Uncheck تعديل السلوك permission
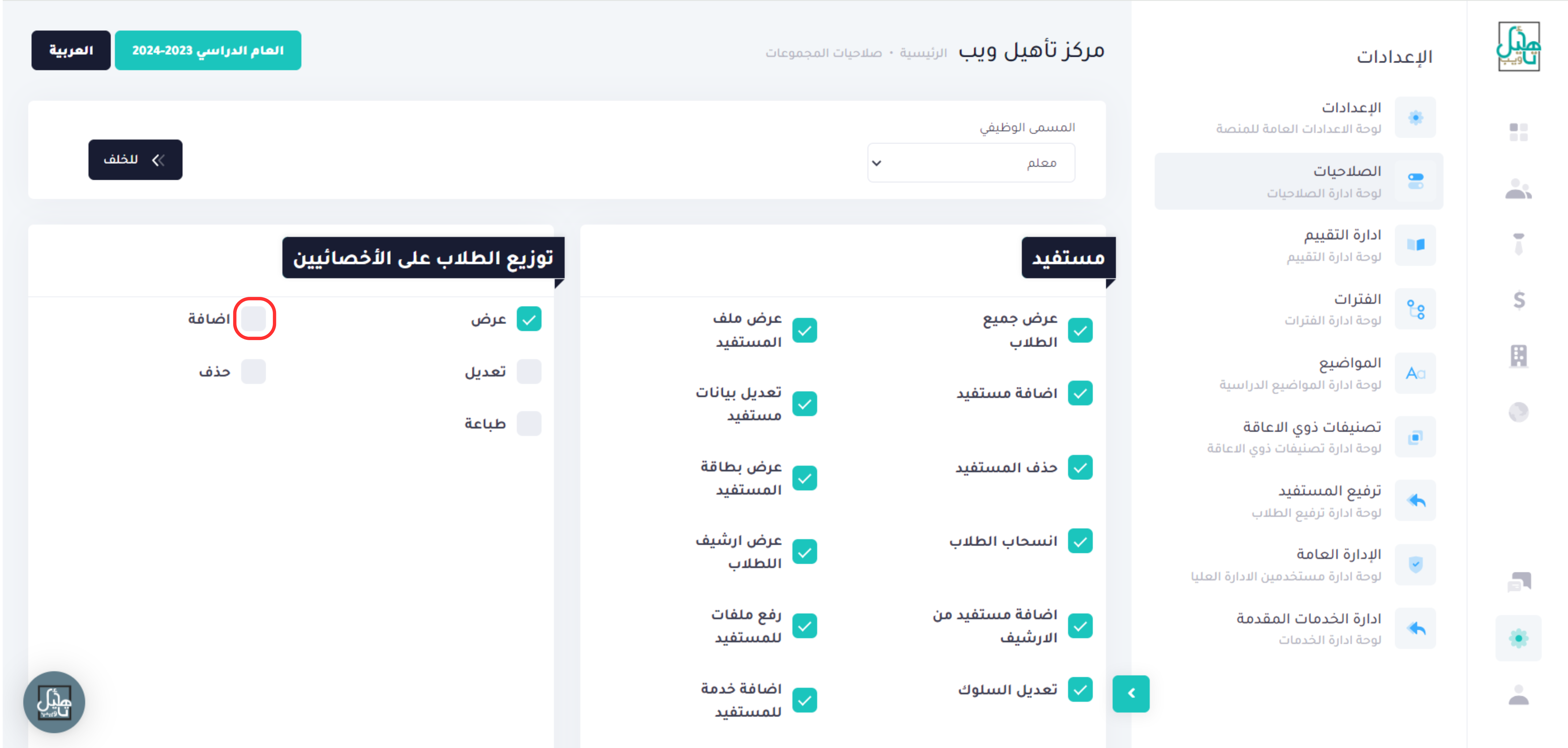The image size is (1568, 748). tap(1080, 690)
